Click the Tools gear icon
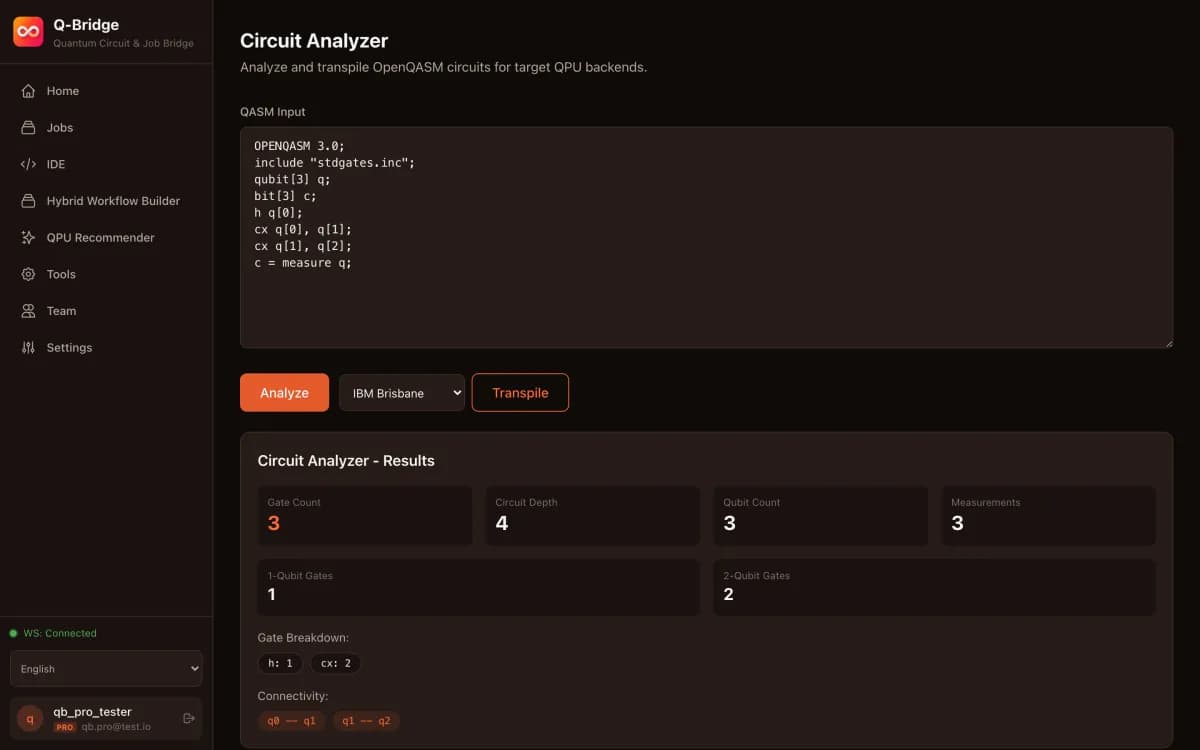 pyautogui.click(x=28, y=274)
